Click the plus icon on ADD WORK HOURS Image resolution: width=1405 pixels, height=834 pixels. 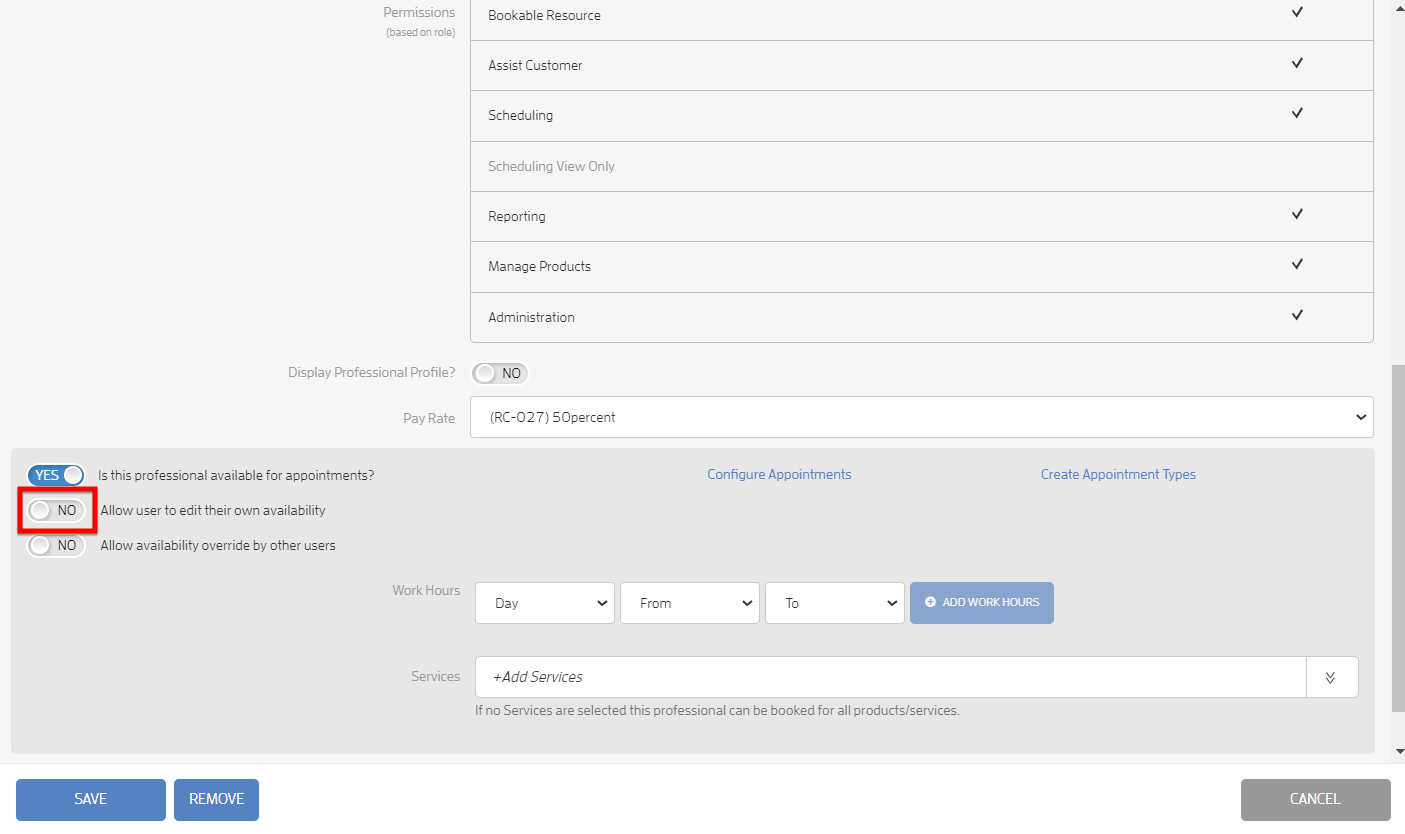point(930,602)
